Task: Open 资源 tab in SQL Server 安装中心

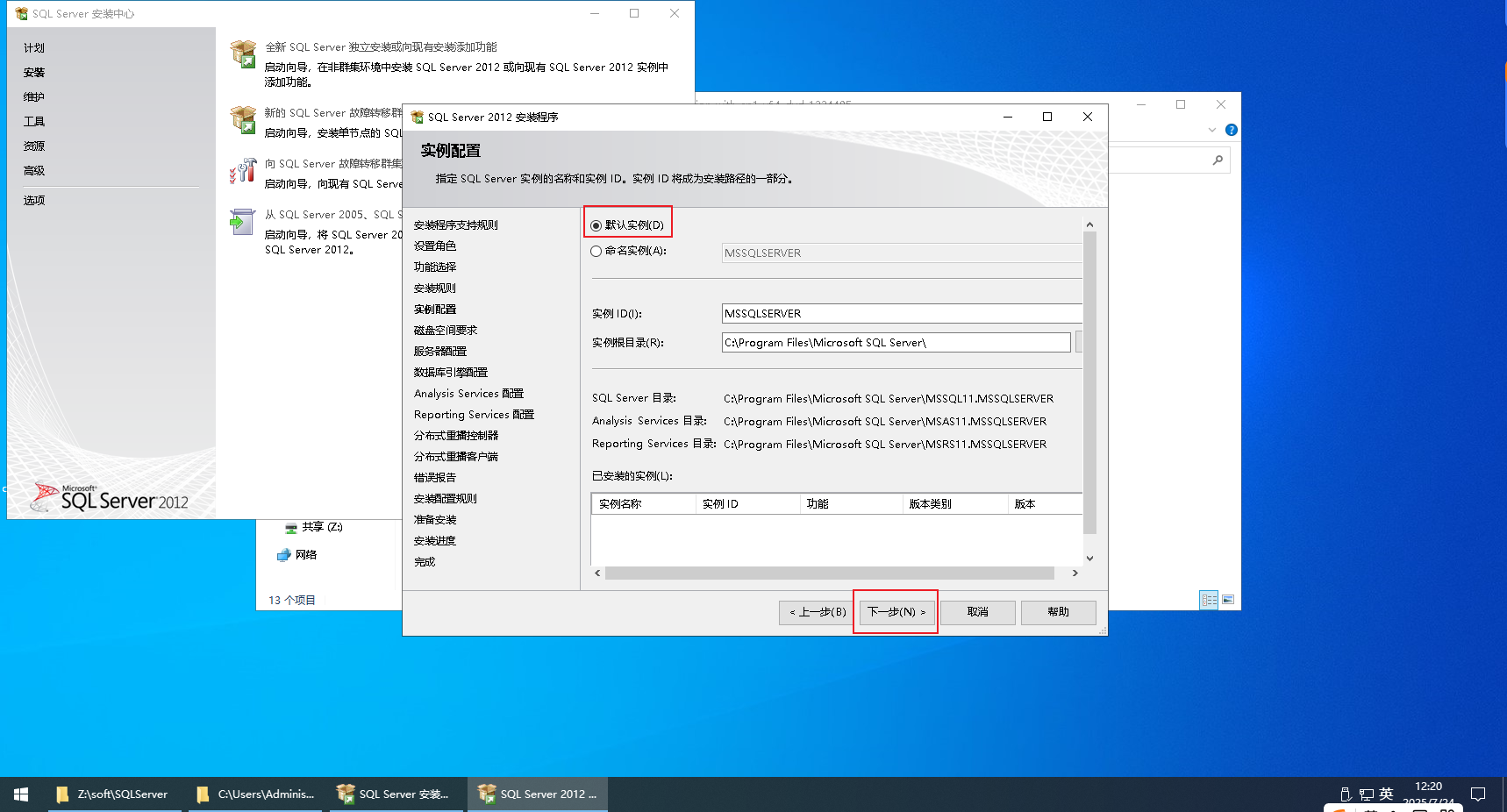Action: coord(34,146)
